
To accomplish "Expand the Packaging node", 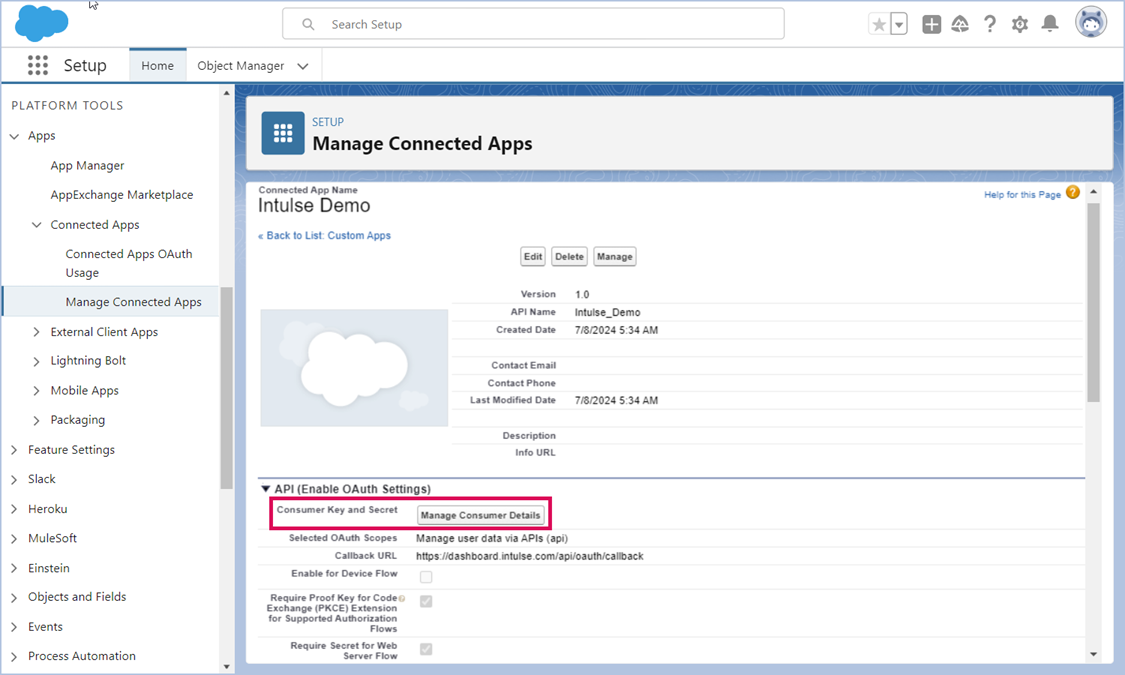I will click(x=37, y=420).
